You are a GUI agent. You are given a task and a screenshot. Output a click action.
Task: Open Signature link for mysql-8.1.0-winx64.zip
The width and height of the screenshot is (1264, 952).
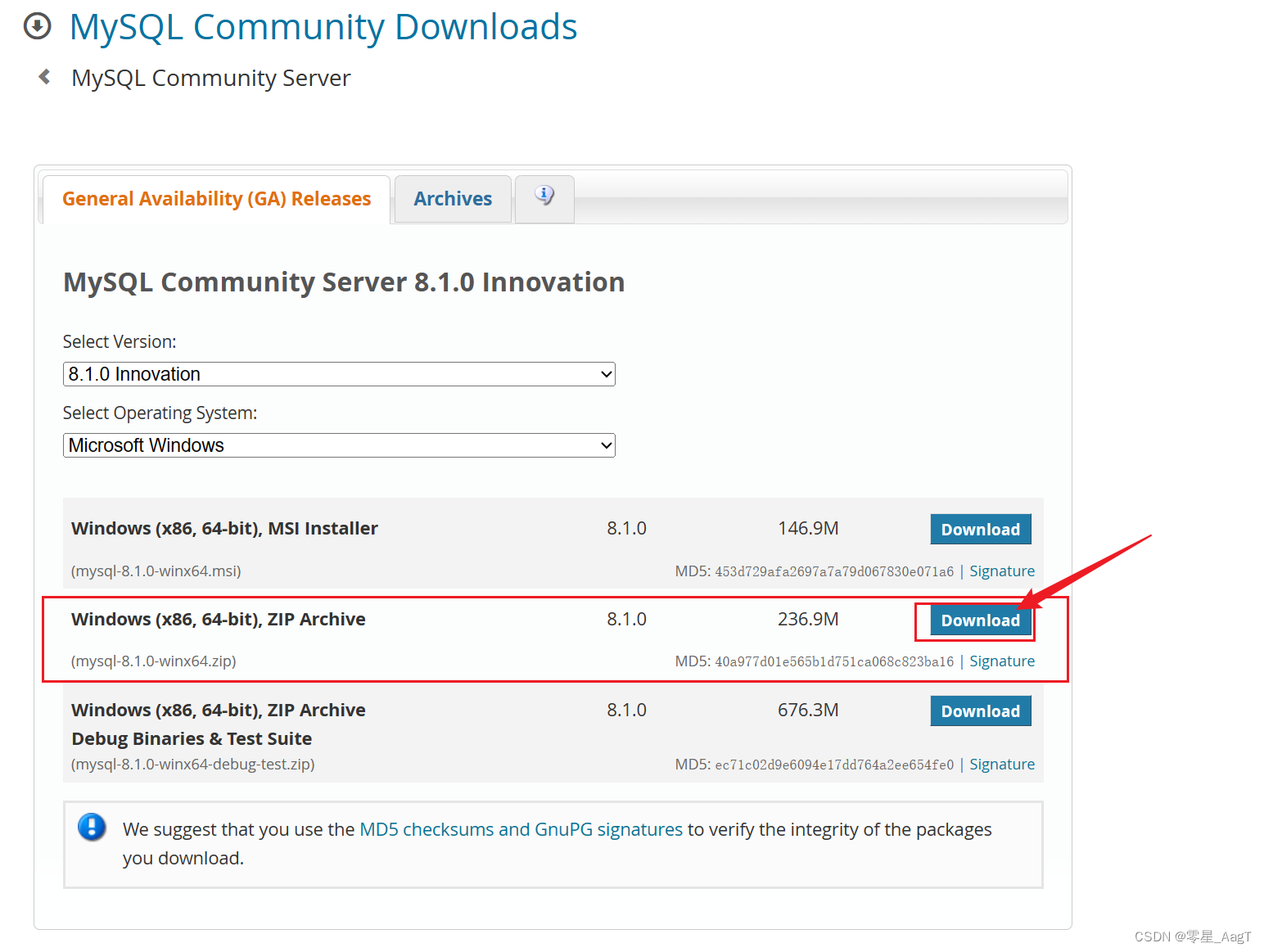click(1002, 661)
